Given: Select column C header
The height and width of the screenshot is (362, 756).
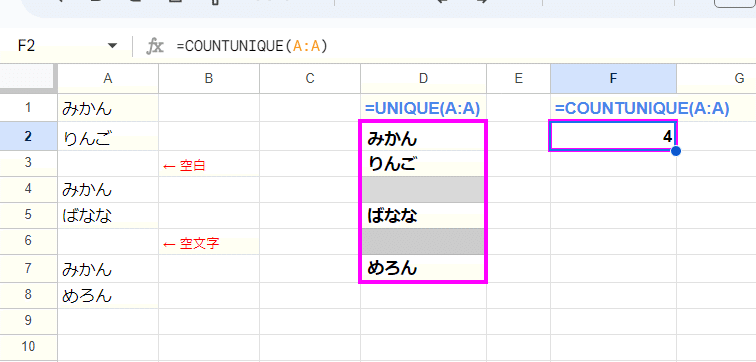Looking at the screenshot, I should point(310,79).
